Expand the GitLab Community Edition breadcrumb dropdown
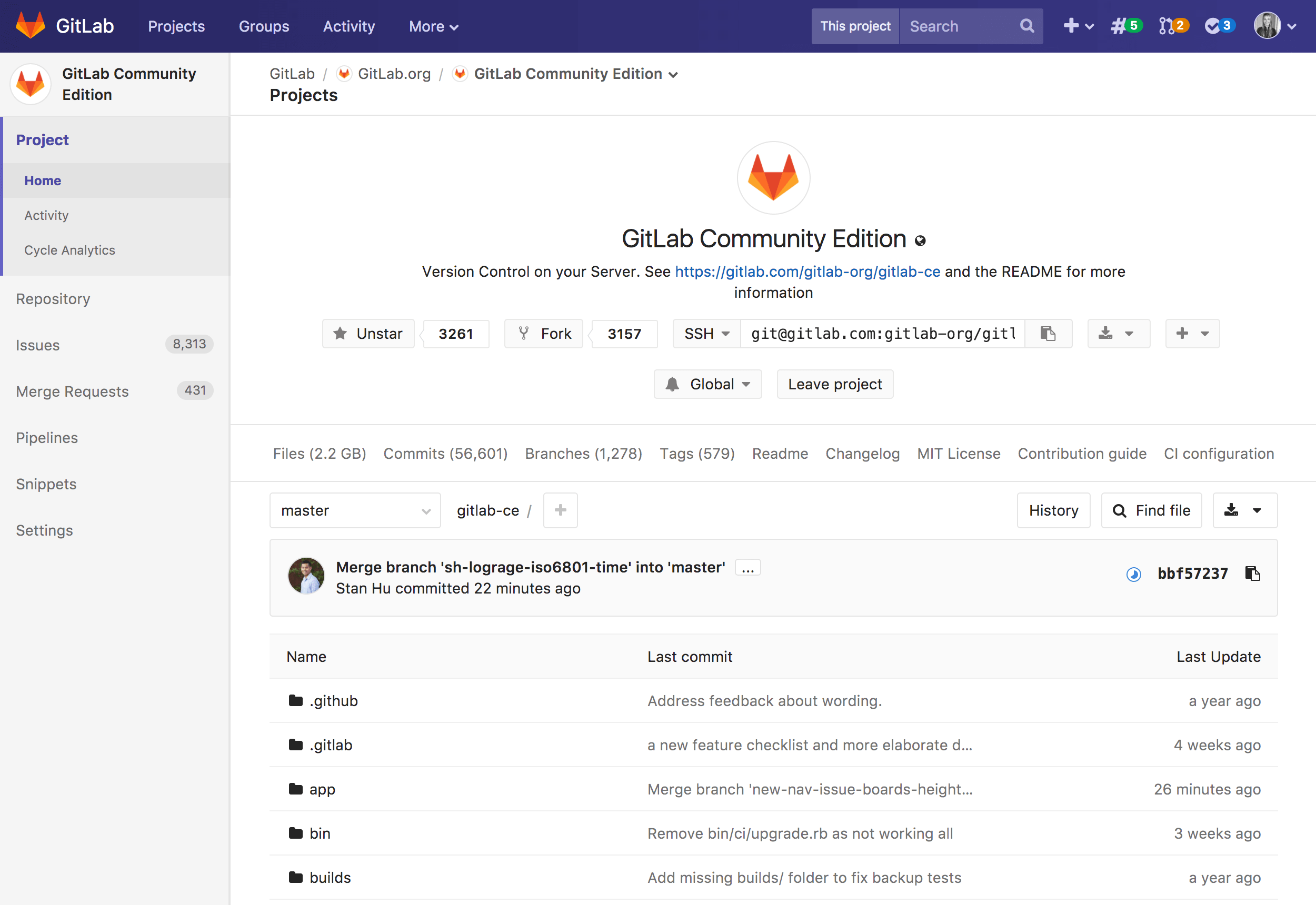Viewport: 1316px width, 905px height. (x=676, y=73)
